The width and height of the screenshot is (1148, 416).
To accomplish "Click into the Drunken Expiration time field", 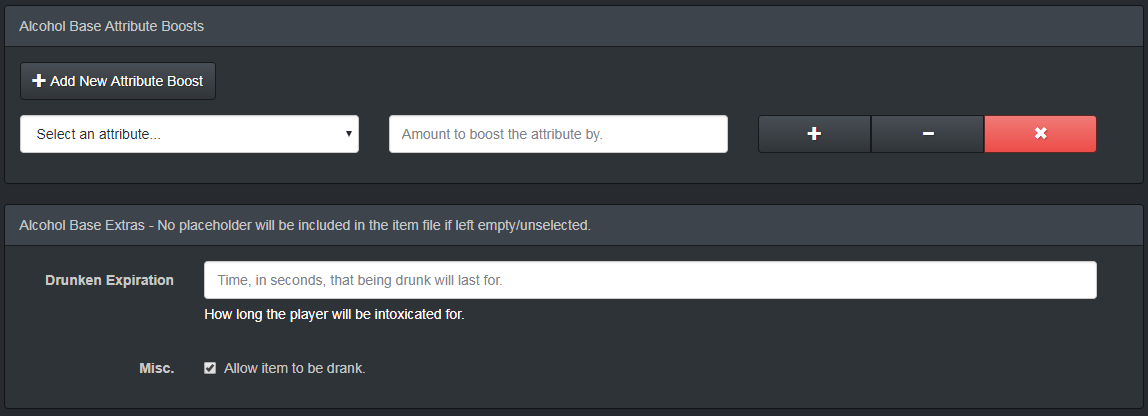I will point(650,280).
